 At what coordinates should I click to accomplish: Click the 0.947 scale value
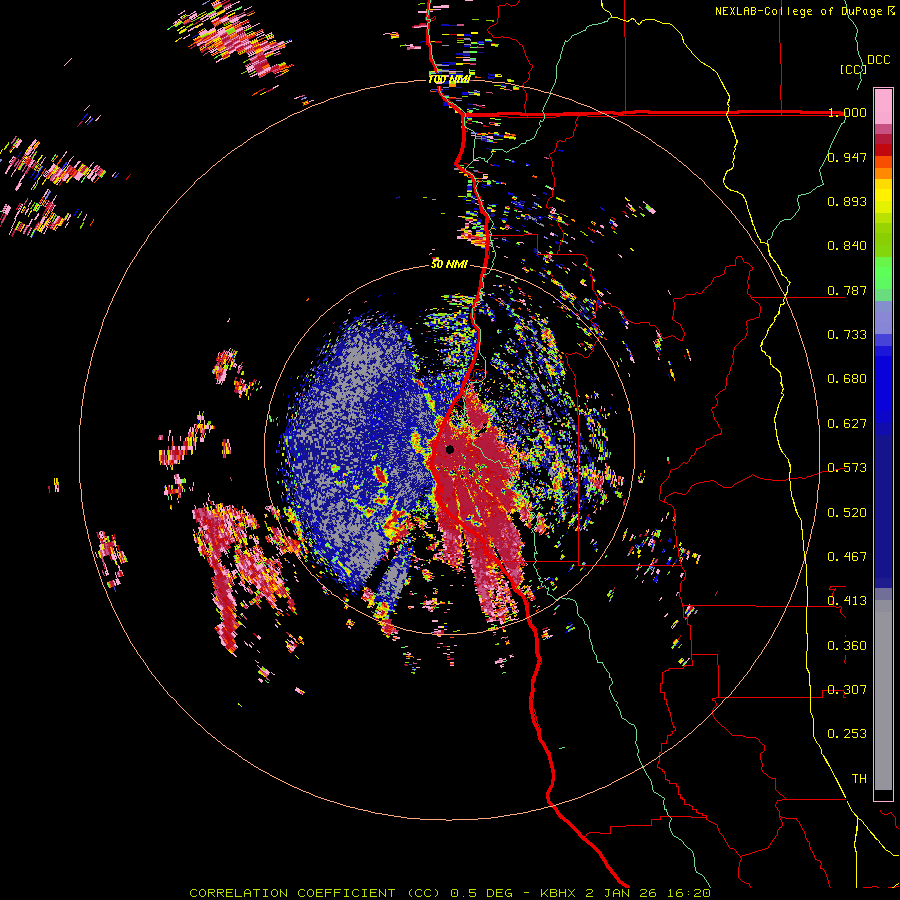[847, 157]
